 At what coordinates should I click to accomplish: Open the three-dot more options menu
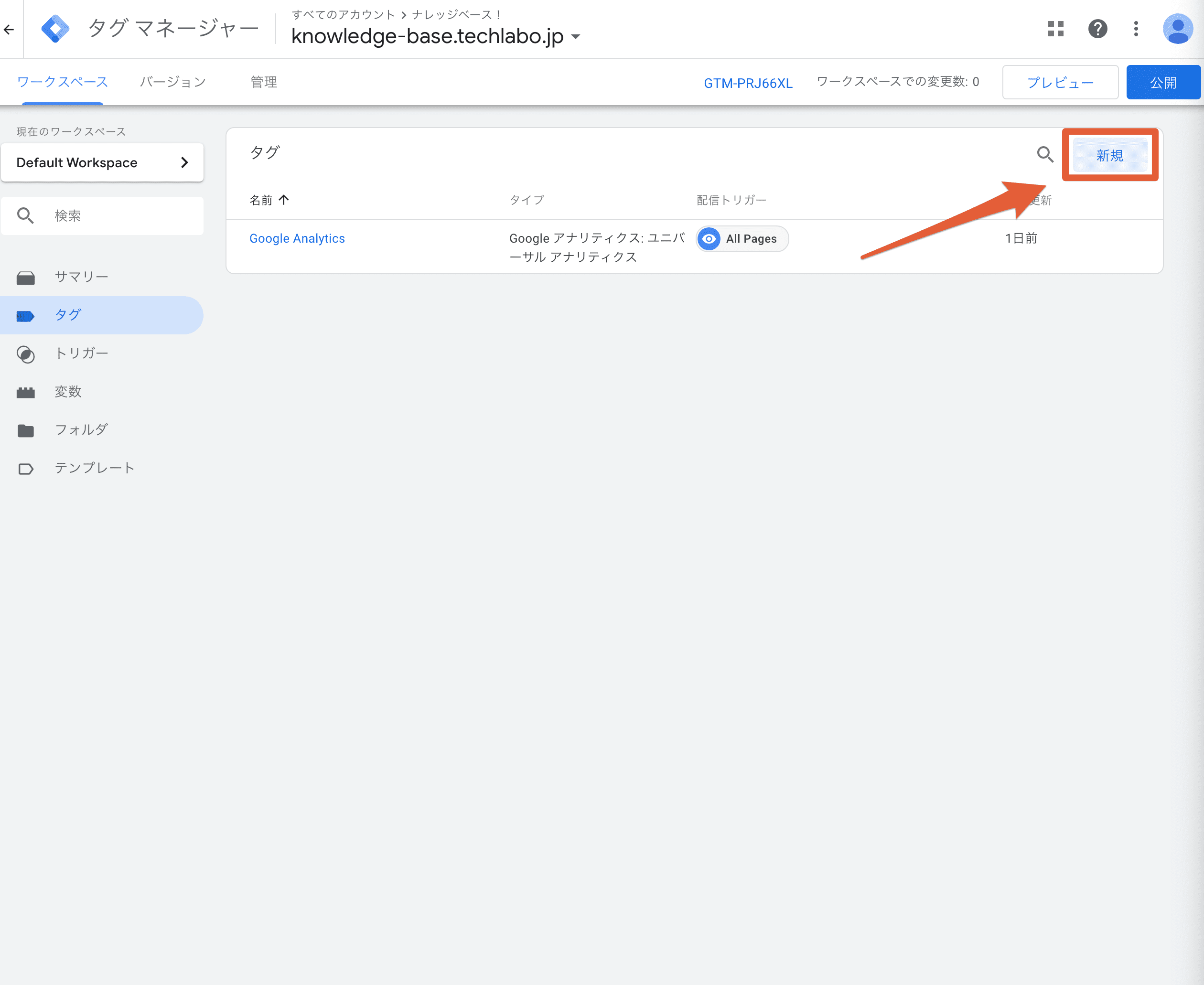(x=1135, y=28)
